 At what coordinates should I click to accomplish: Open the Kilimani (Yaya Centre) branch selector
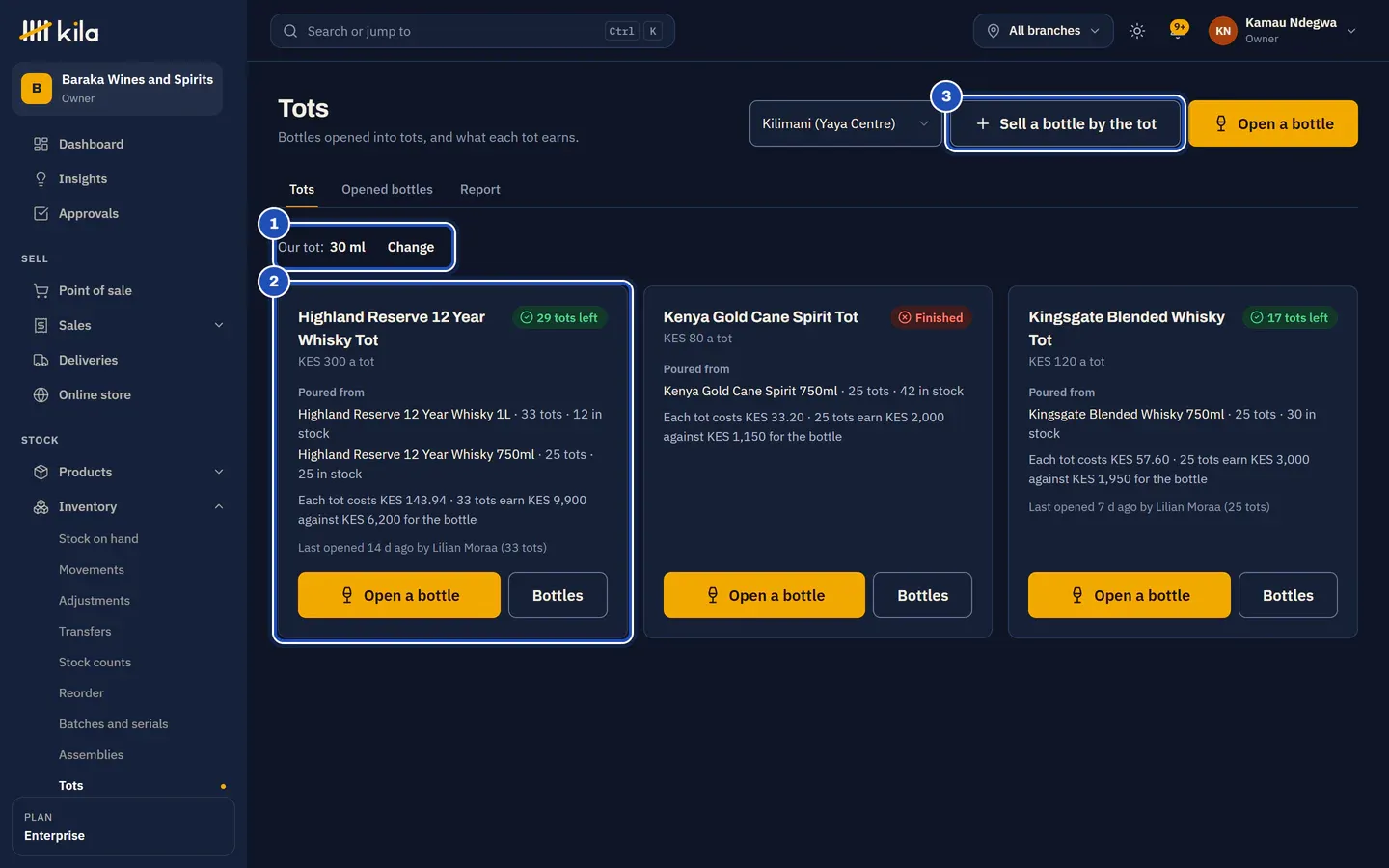point(845,123)
